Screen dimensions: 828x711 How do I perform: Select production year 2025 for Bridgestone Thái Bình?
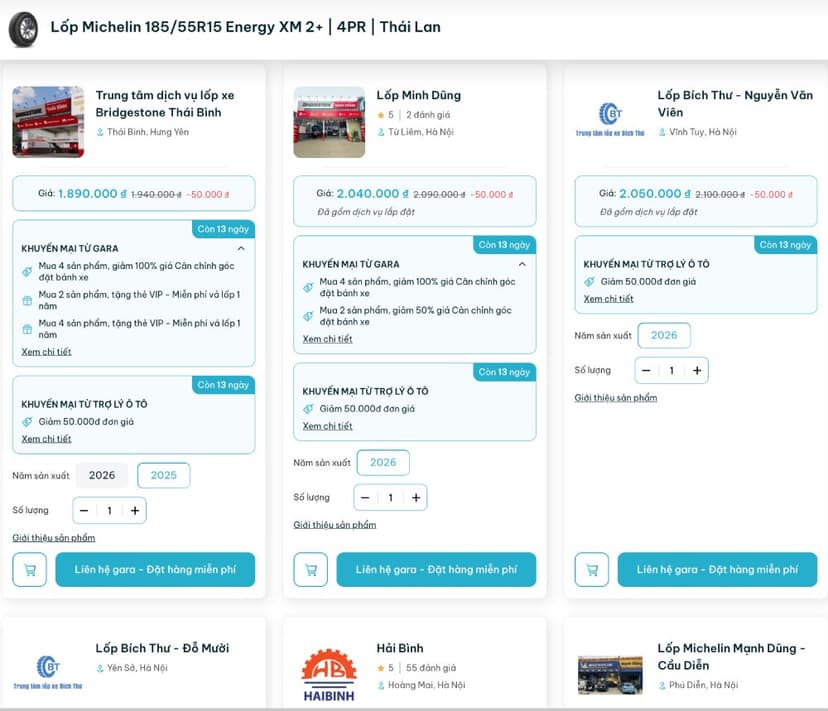point(164,475)
